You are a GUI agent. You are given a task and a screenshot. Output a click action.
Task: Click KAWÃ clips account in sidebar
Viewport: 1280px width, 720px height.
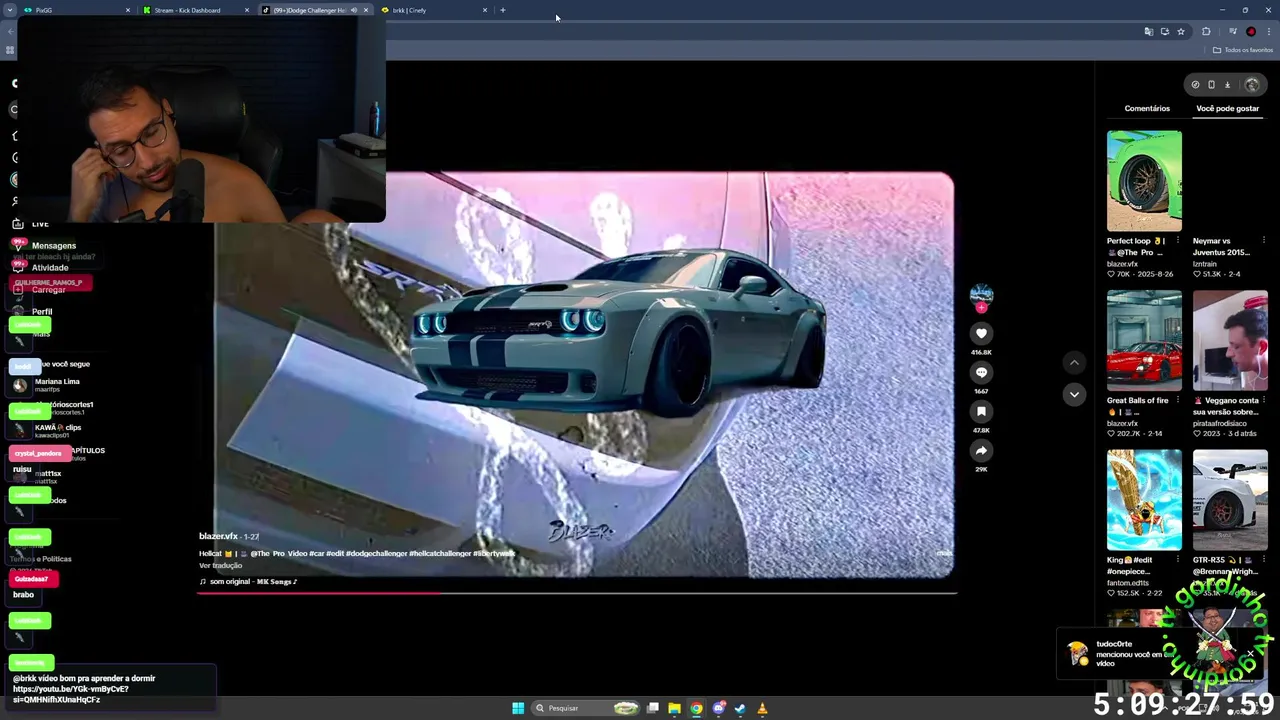click(58, 431)
